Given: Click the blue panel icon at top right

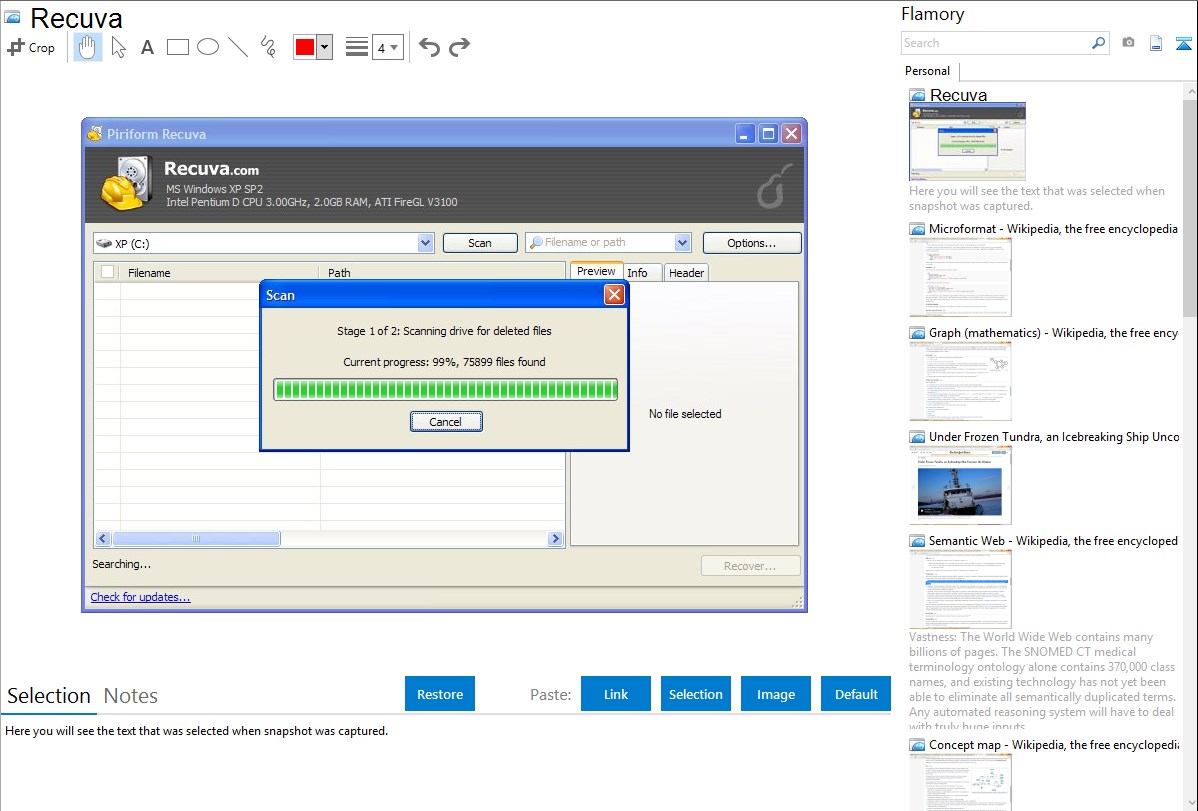Looking at the screenshot, I should (x=1183, y=44).
